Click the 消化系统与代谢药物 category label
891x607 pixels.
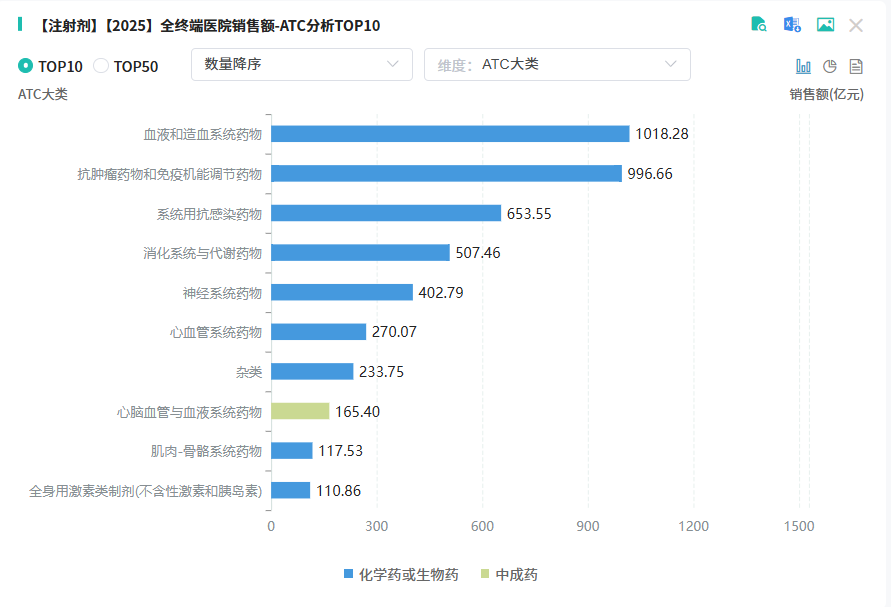tap(202, 253)
